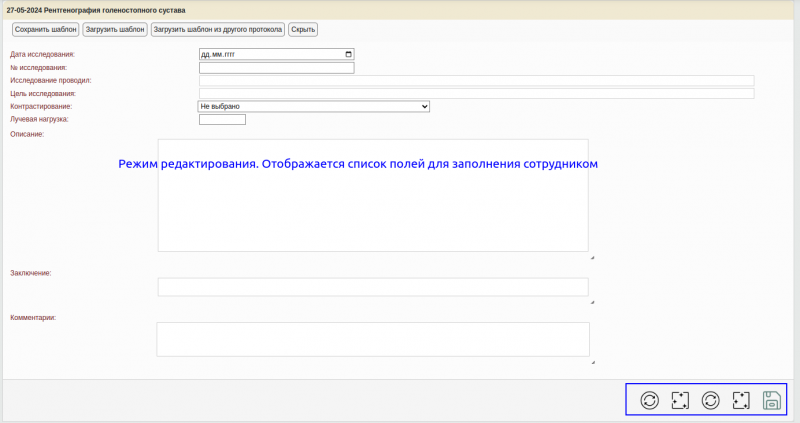Click the leftmost circular refresh icon
The width and height of the screenshot is (800, 423).
point(649,400)
